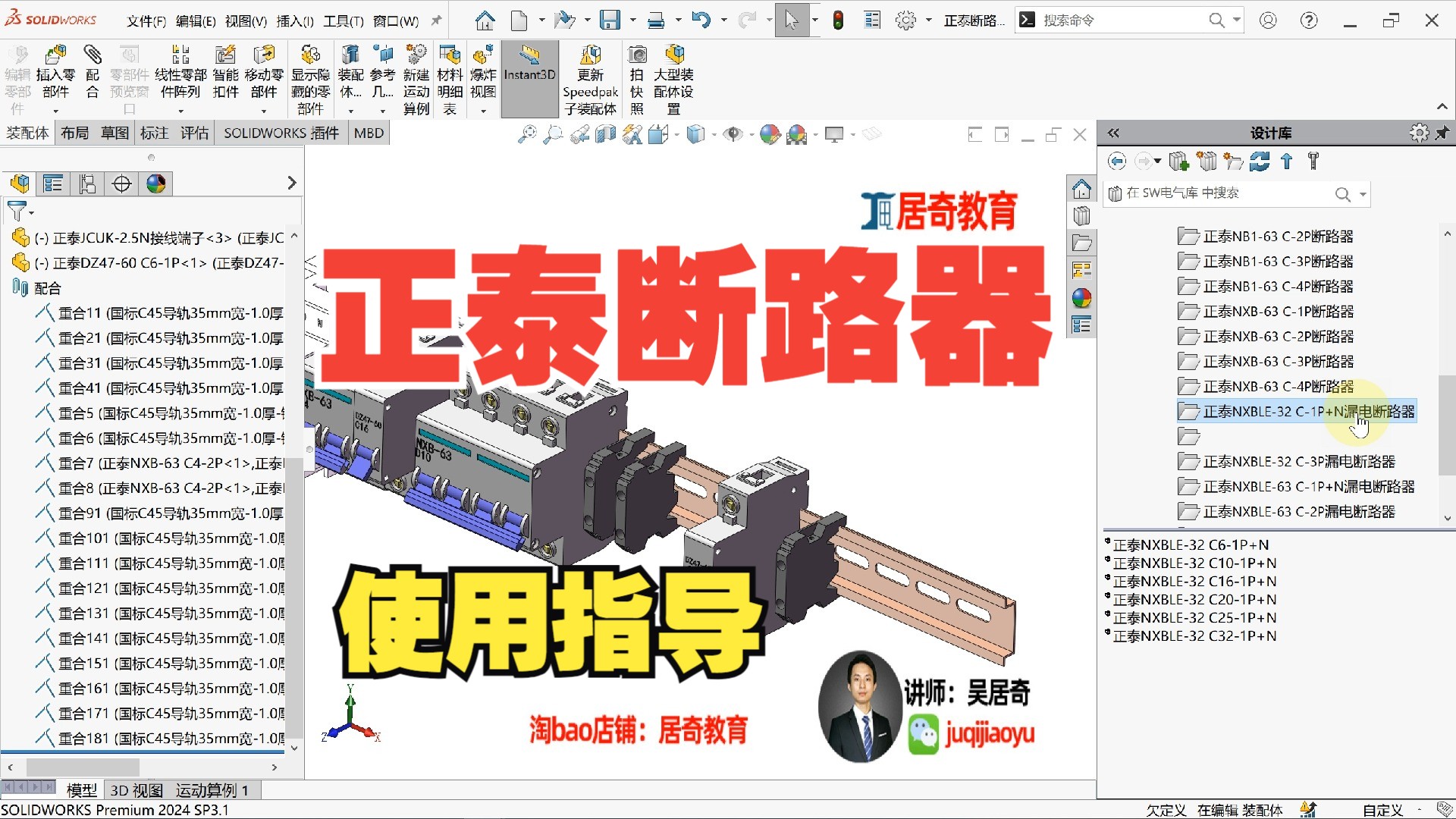The width and height of the screenshot is (1456, 819).
Task: Open Undo dropdown arrow
Action: click(x=723, y=20)
